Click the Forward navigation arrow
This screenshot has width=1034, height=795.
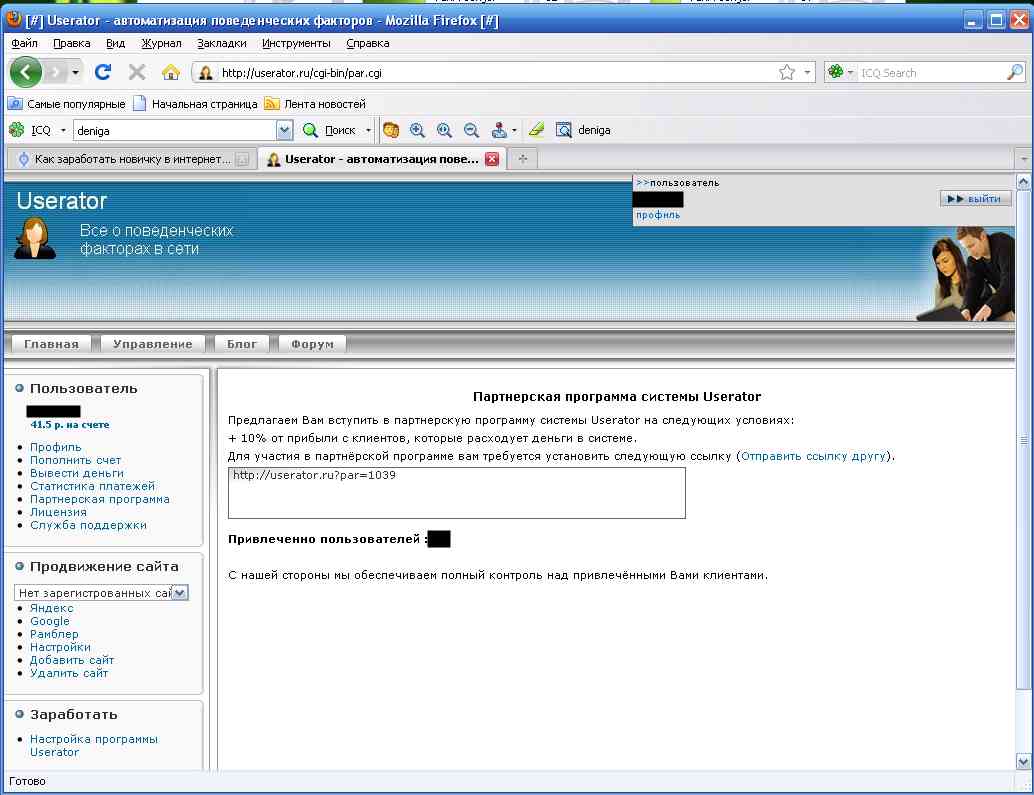click(57, 73)
